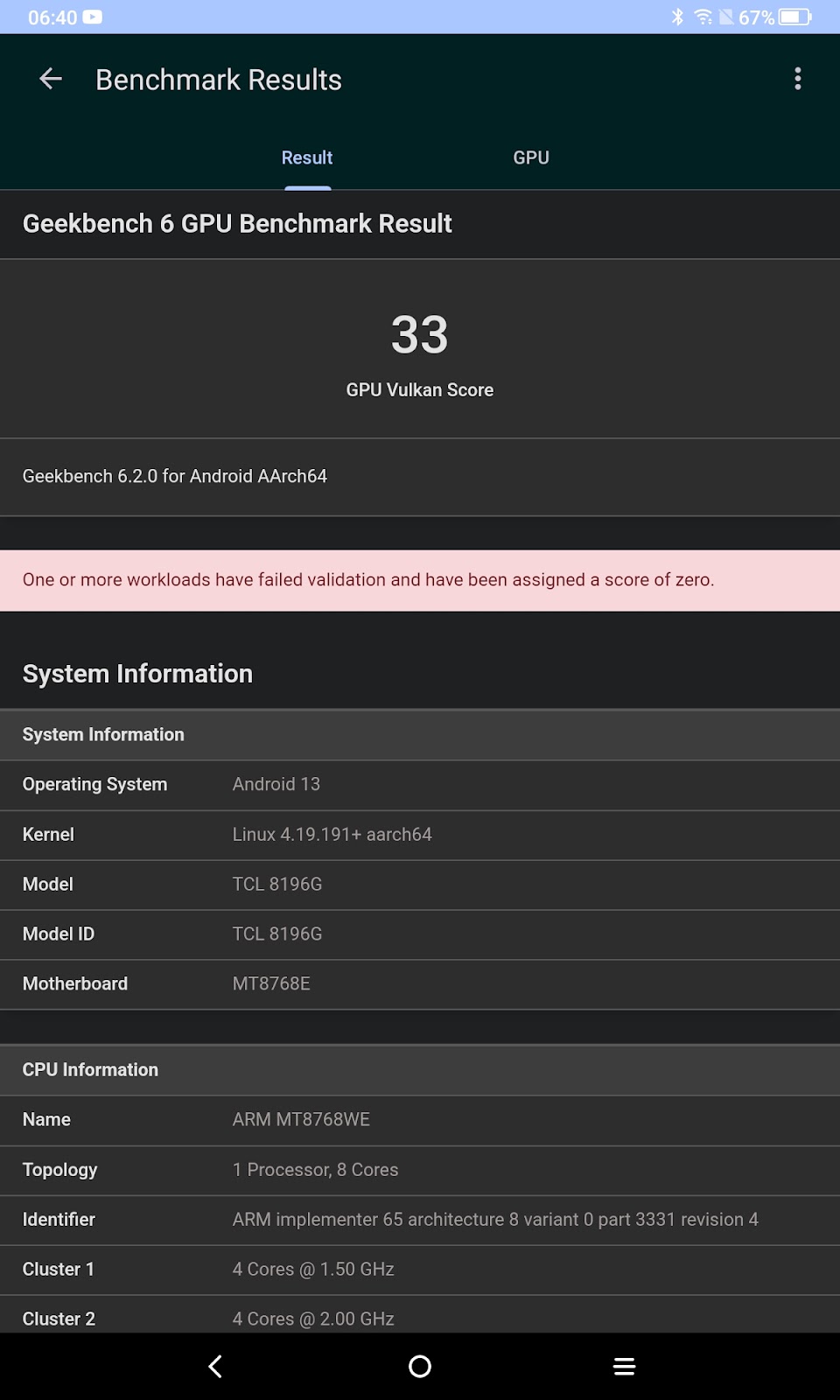Select the Android 13 value
The height and width of the screenshot is (1400, 840).
pos(276,785)
